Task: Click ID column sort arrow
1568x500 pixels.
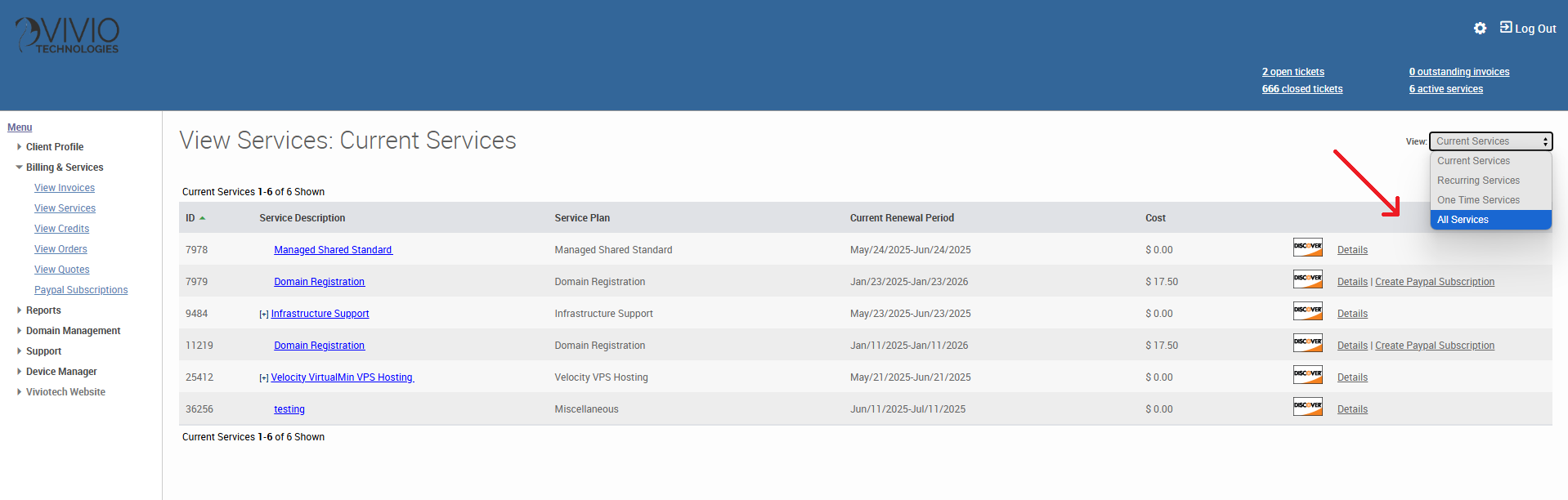Action: (x=202, y=218)
